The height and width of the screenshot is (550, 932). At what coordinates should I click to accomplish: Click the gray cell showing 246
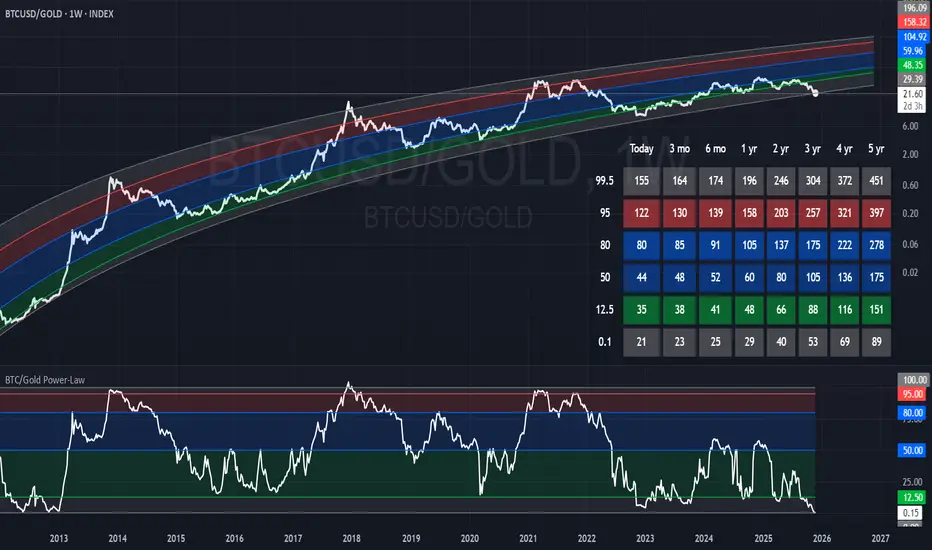pos(781,181)
